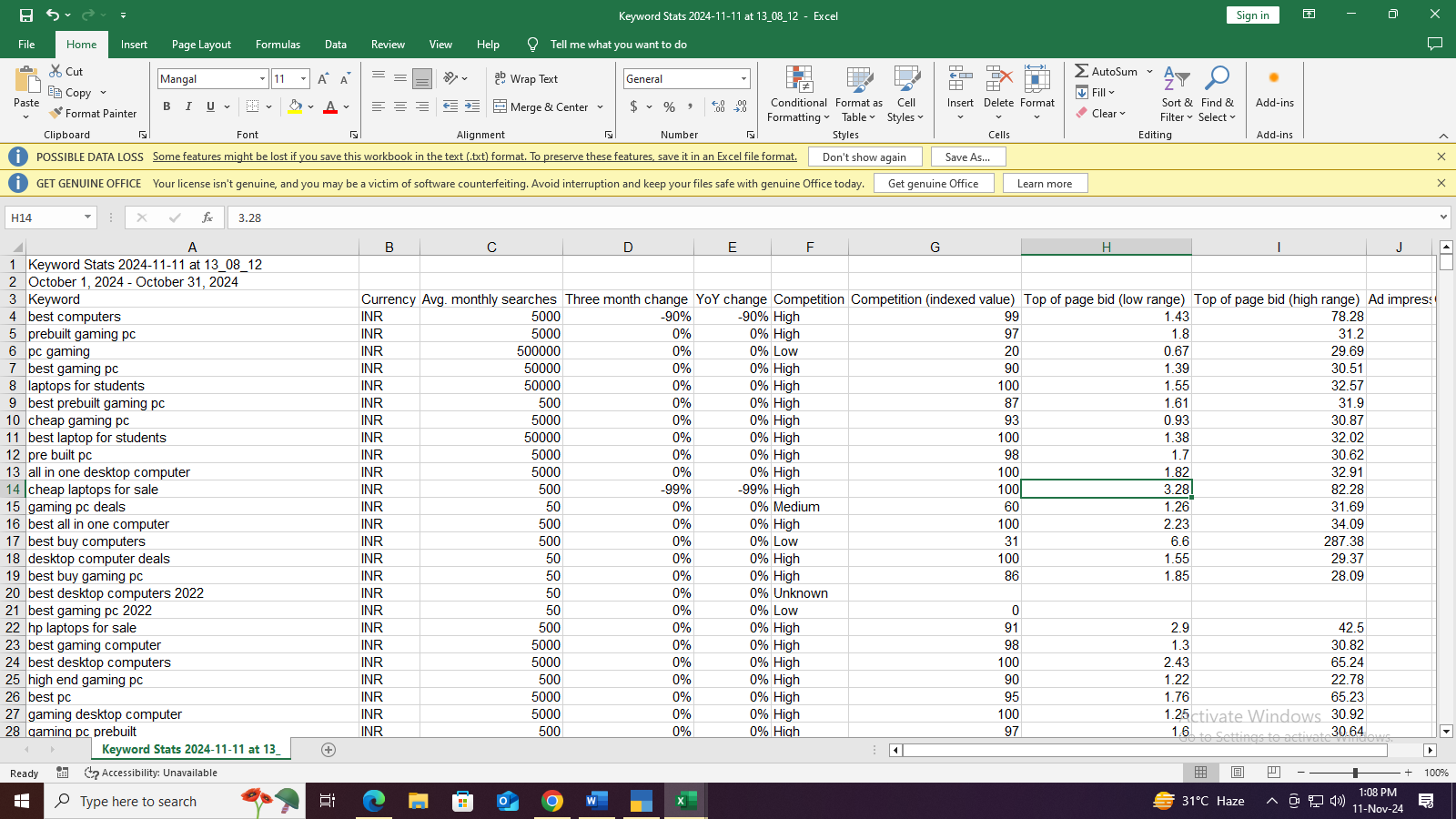Toggle Italic formatting
Viewport: 1456px width, 819px height.
tap(188, 107)
